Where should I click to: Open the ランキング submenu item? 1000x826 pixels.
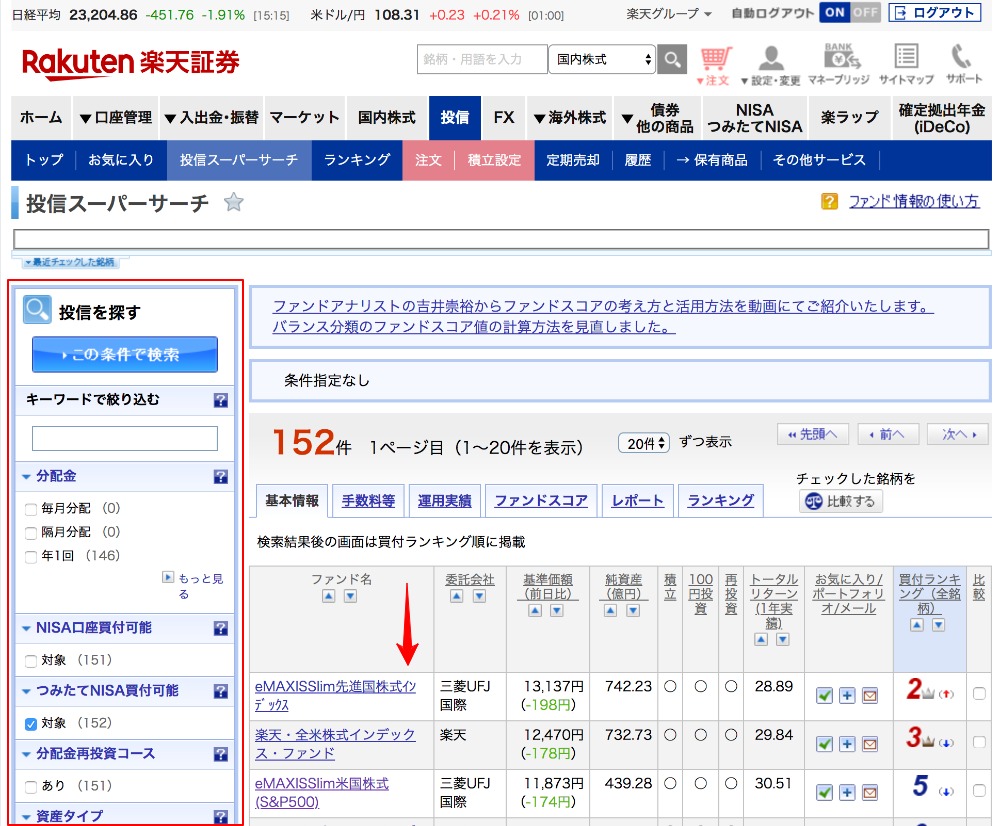pyautogui.click(x=357, y=160)
